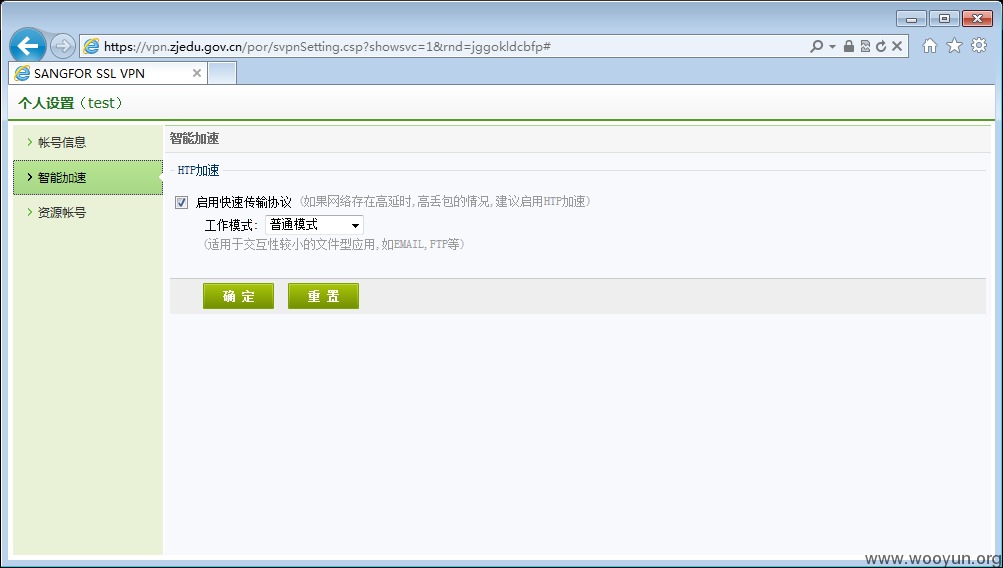Image resolution: width=1003 pixels, height=568 pixels.
Task: Click the 个人设置（test） heading
Action: click(x=70, y=103)
